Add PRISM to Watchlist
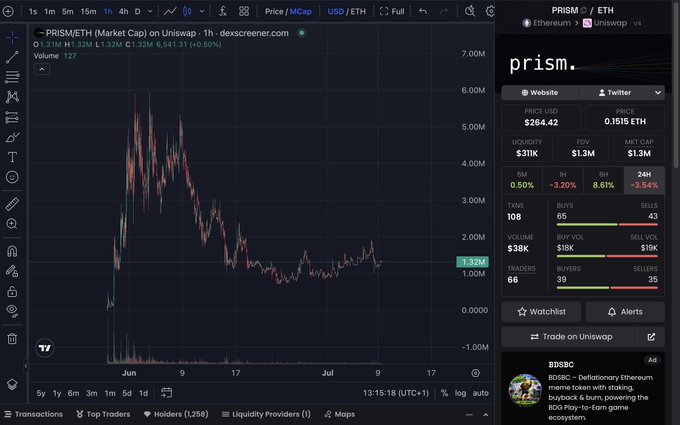The image size is (680, 425). [541, 312]
